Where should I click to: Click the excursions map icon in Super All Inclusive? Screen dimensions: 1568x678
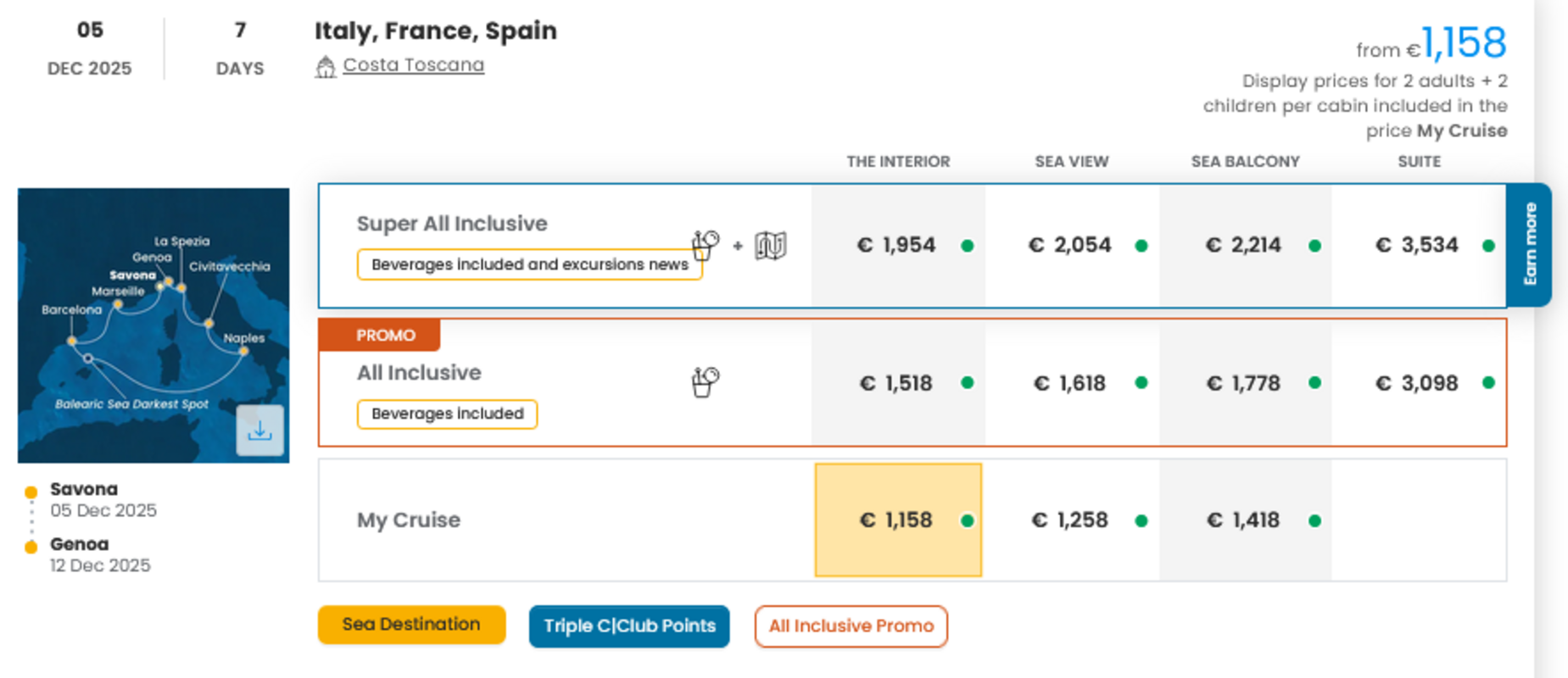[x=770, y=246]
